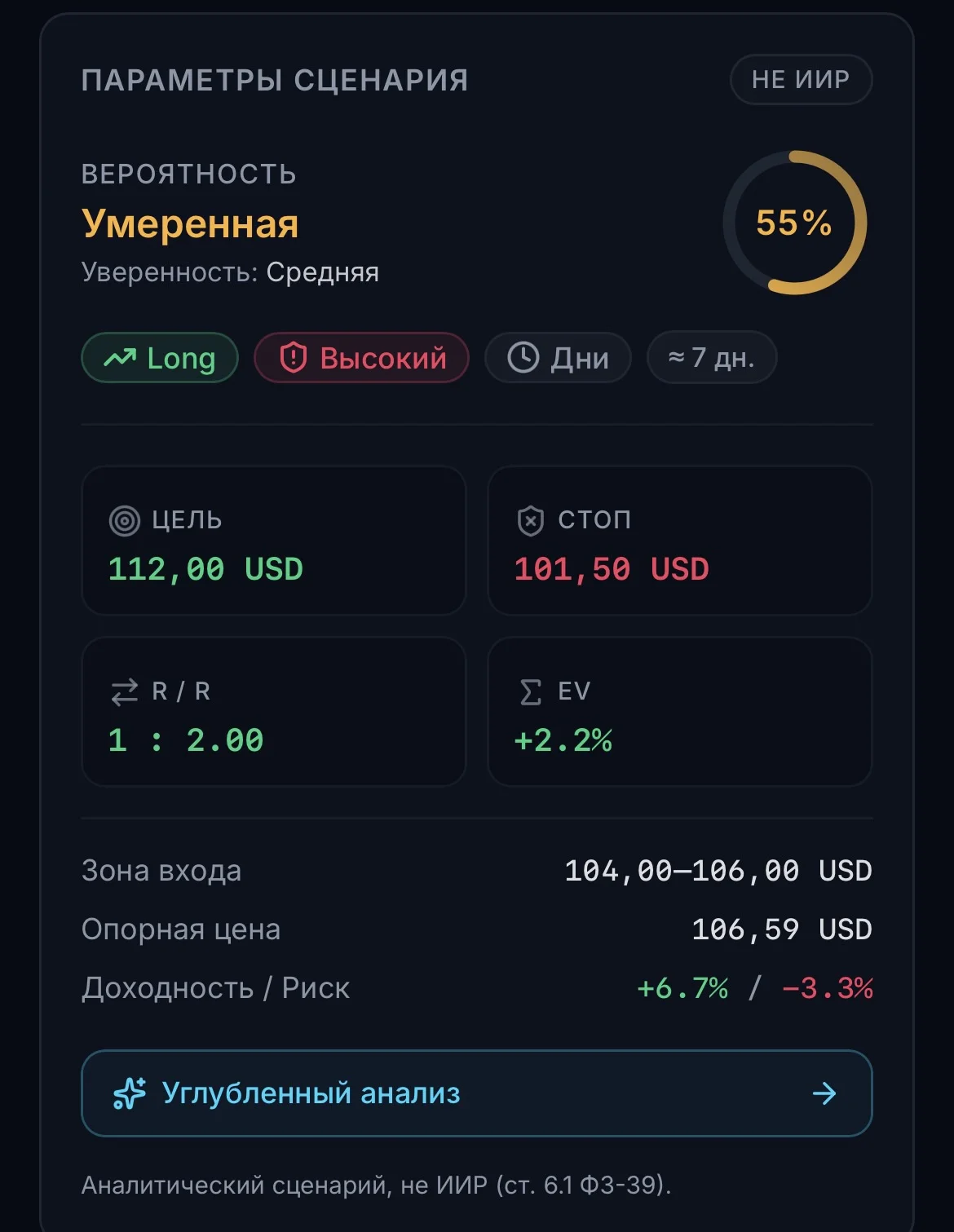Screen dimensions: 954x1232
Task: Click the warning shield icon in the Высокий chip
Action: pos(293,358)
